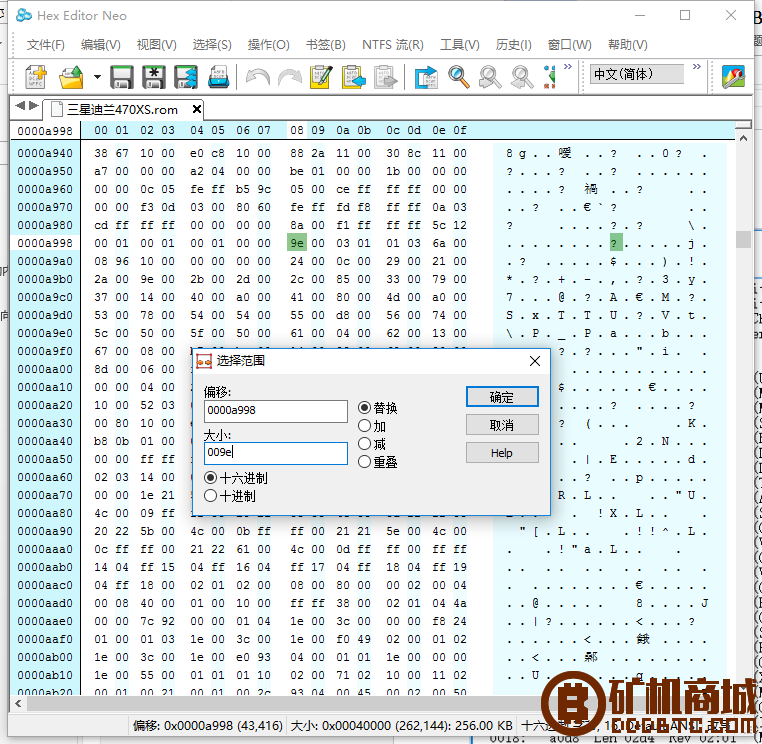
Task: Click the 取消 button in dialog
Action: point(502,425)
